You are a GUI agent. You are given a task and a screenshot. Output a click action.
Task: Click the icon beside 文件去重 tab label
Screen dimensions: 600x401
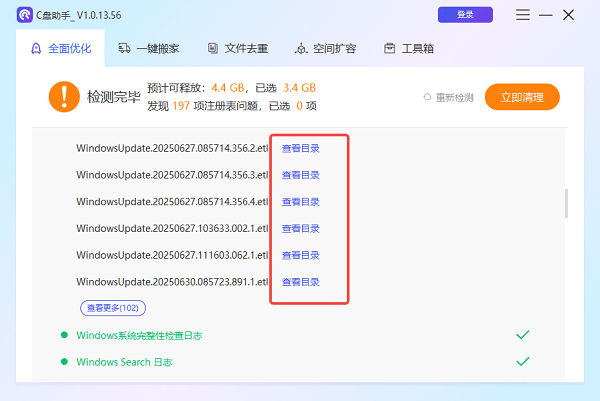point(213,49)
